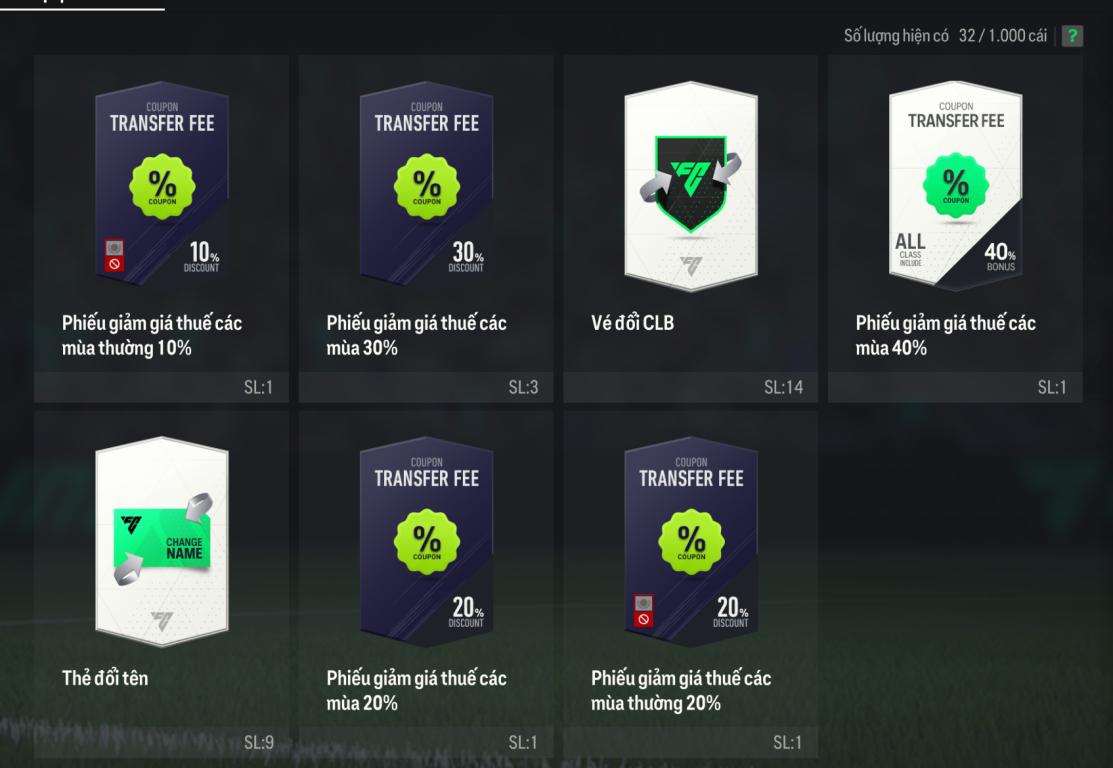Image resolution: width=1113 pixels, height=768 pixels.
Task: Click the green % coupon seal on 30% card
Action: click(x=427, y=186)
